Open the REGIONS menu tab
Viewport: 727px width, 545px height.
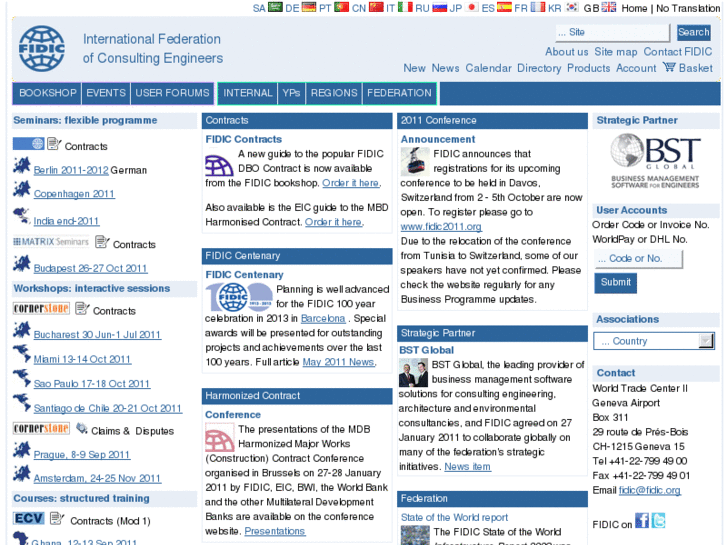click(x=334, y=93)
